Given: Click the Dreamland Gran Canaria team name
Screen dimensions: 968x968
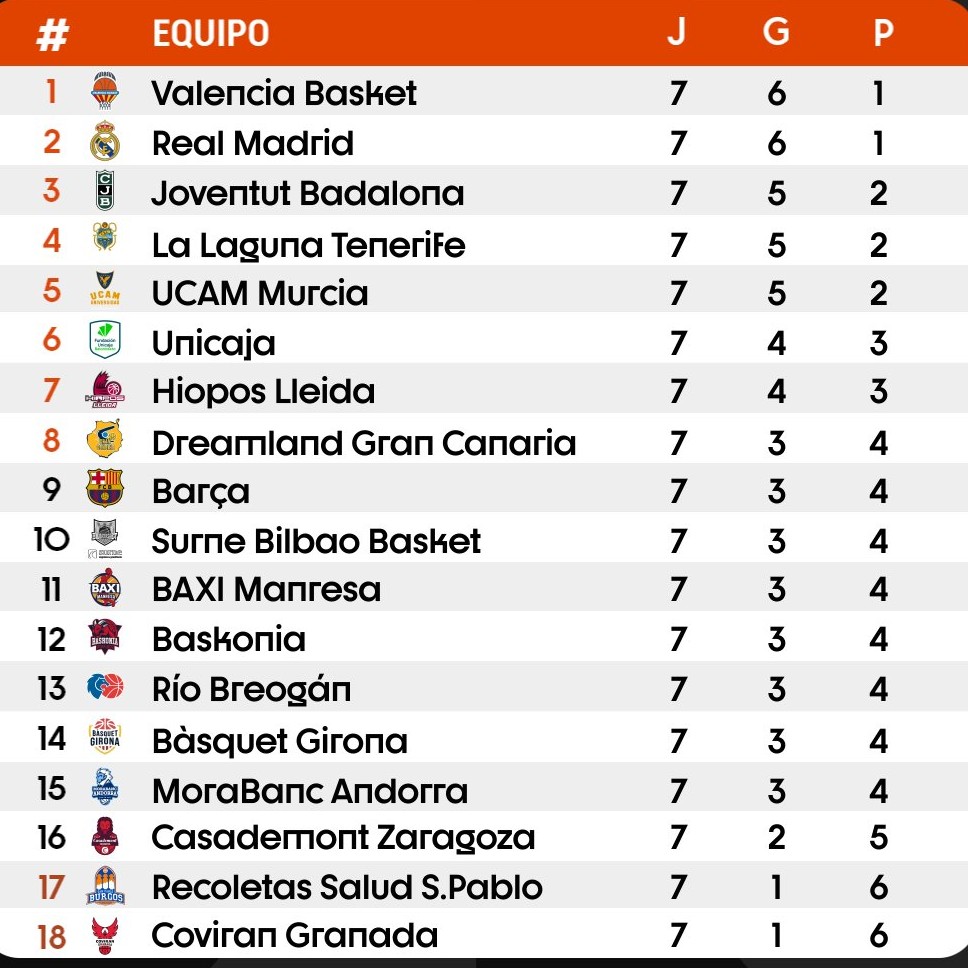Looking at the screenshot, I should point(363,442).
